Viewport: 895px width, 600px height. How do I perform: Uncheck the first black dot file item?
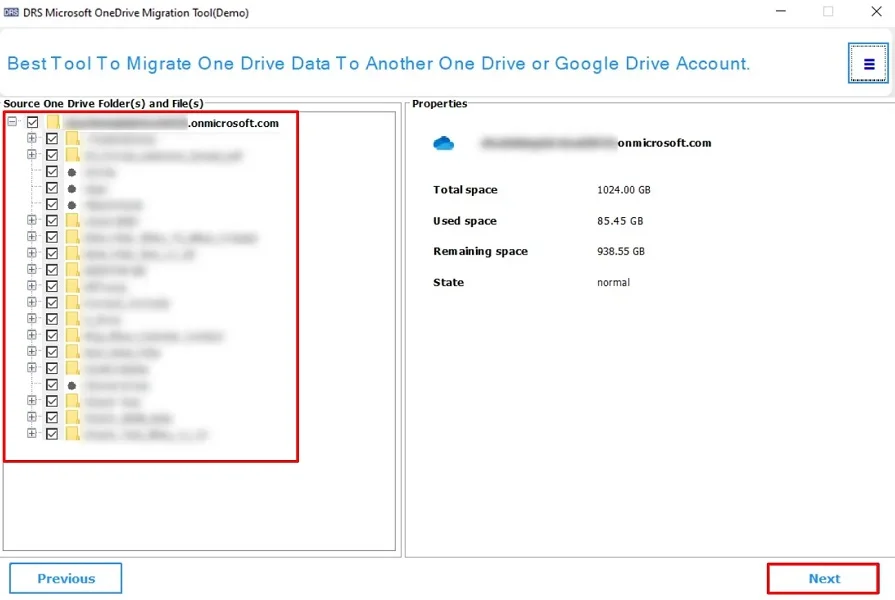52,171
